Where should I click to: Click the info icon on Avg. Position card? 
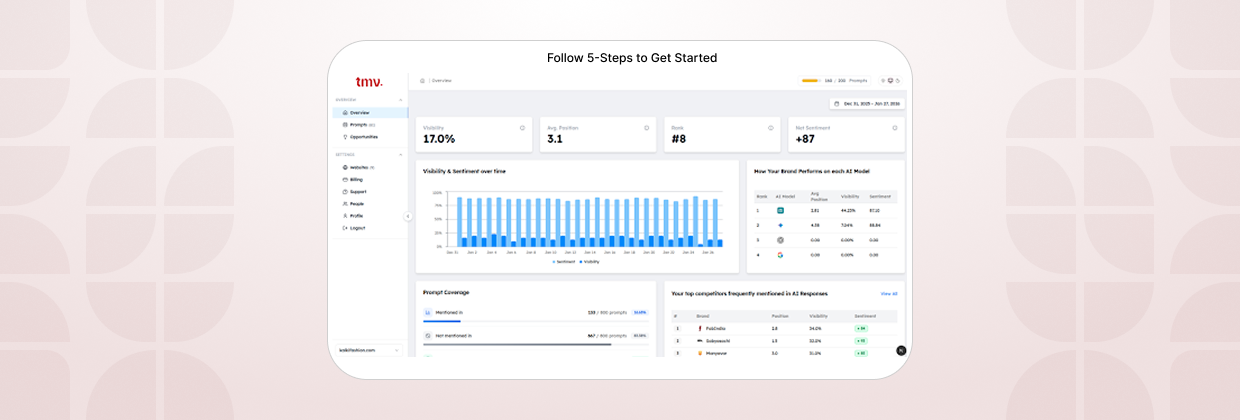click(x=646, y=128)
